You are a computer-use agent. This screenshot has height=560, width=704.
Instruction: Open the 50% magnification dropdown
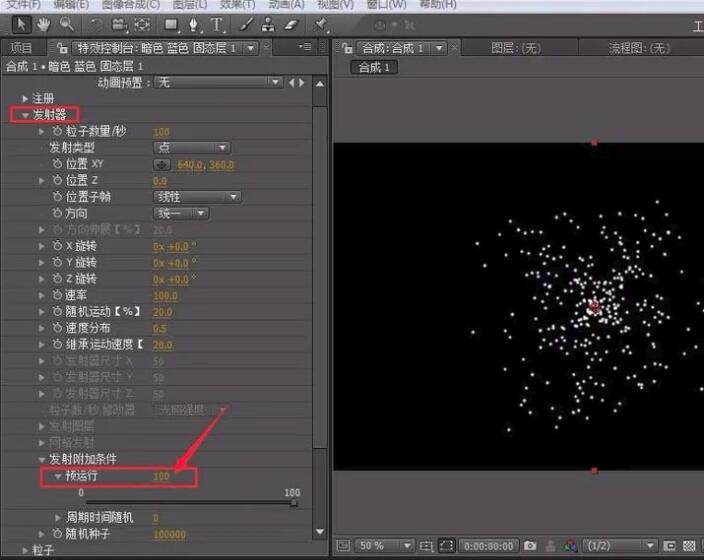point(385,546)
